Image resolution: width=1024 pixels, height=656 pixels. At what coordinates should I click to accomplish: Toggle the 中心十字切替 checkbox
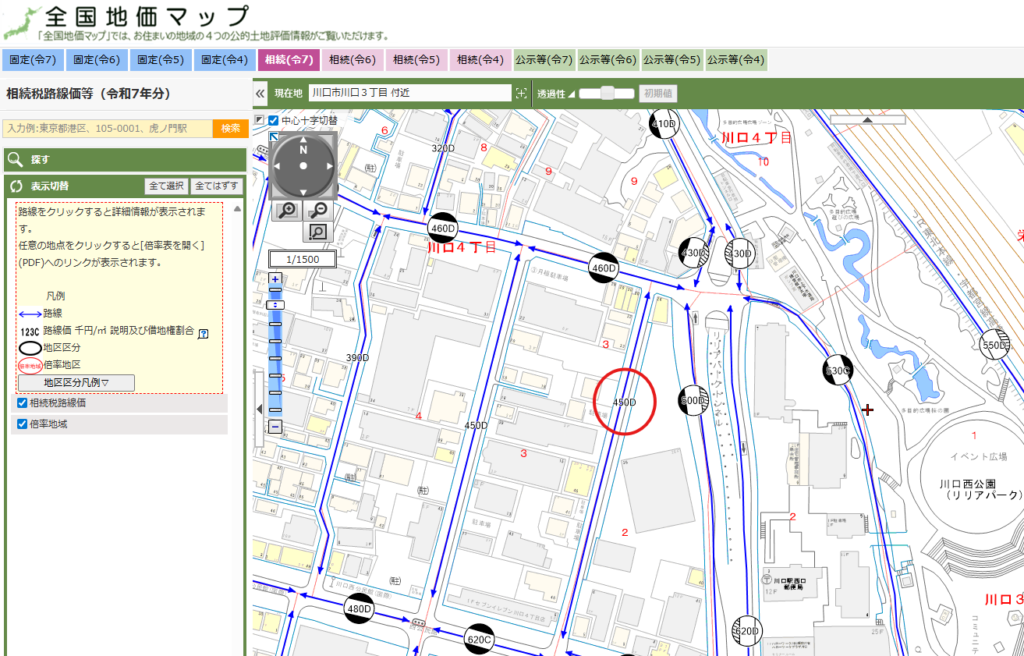(273, 120)
